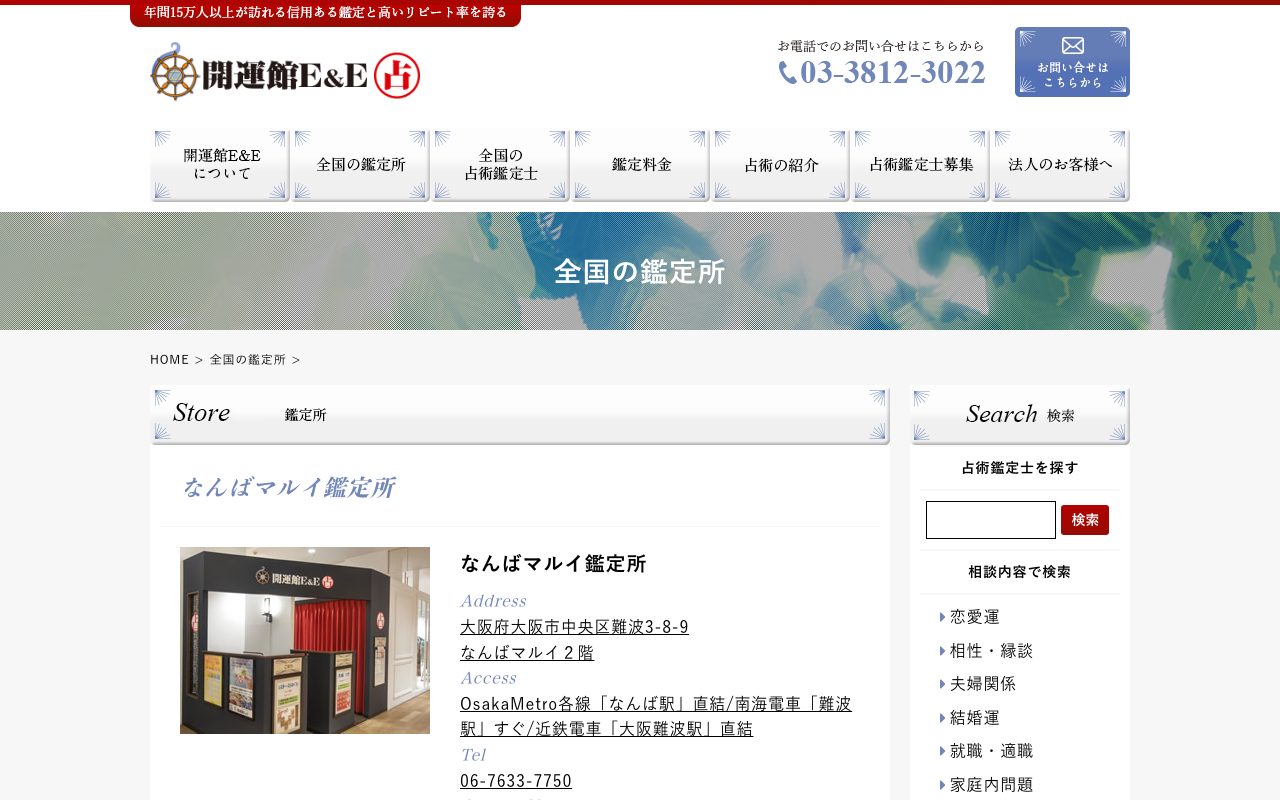Click the address 大阪府大阪市中央区難波3-8-9
Viewport: 1280px width, 800px height.
click(574, 627)
